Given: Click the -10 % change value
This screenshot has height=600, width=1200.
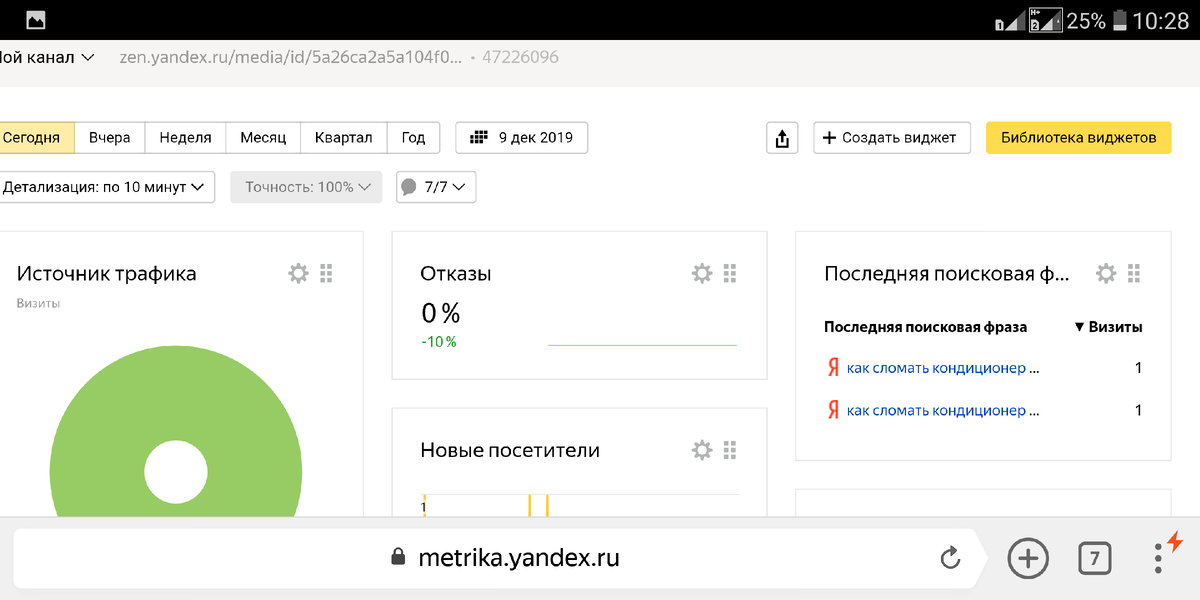Looking at the screenshot, I should coord(438,342).
